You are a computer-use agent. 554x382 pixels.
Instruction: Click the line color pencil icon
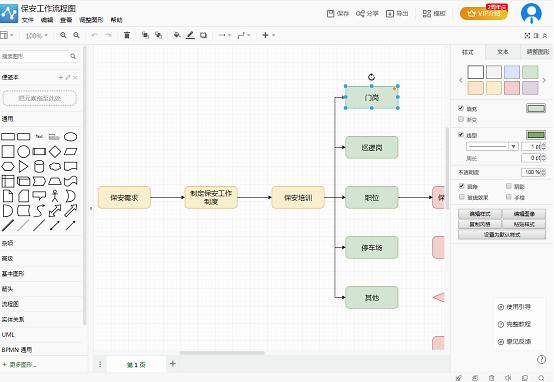(x=190, y=35)
